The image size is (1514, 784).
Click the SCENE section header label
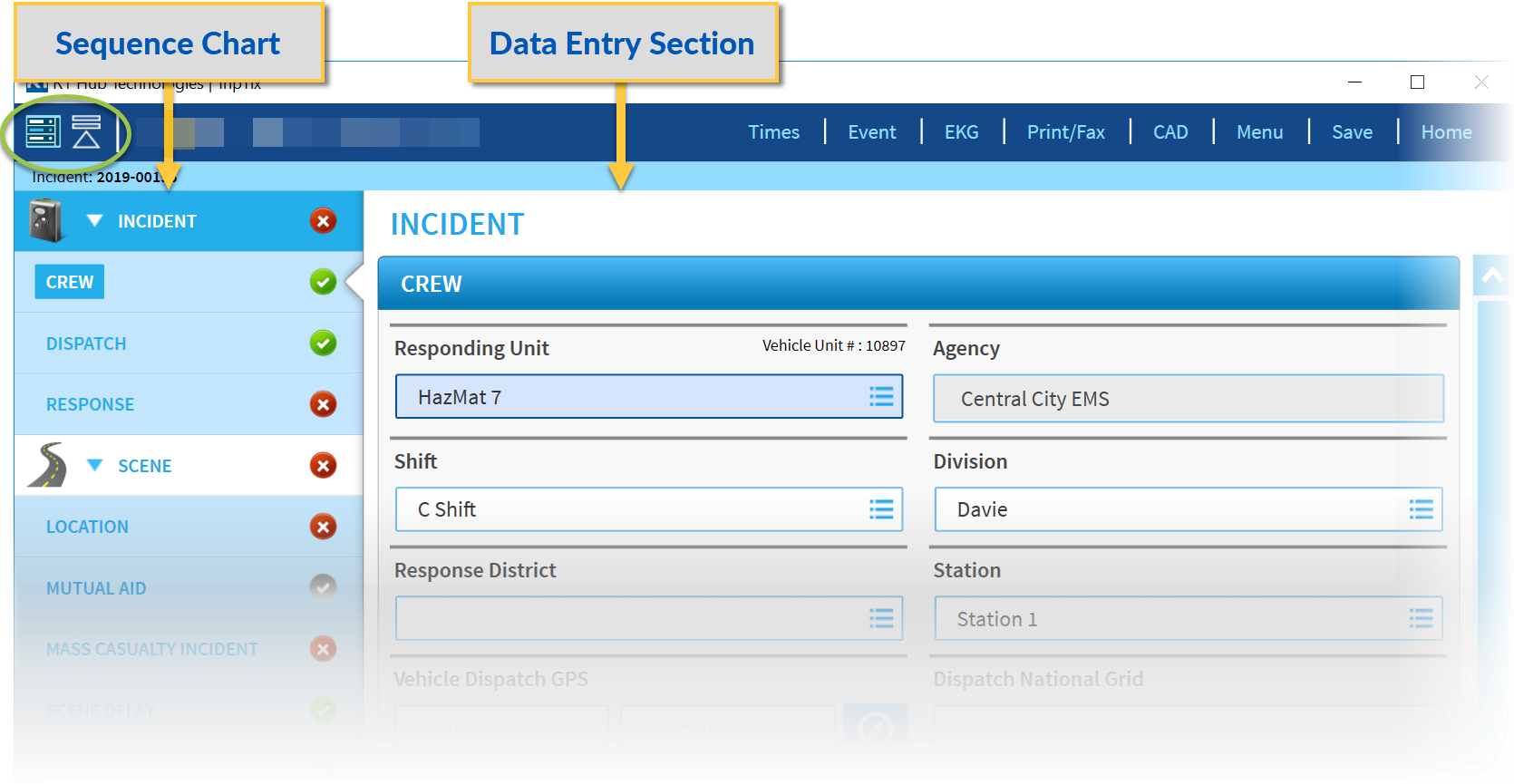click(145, 466)
